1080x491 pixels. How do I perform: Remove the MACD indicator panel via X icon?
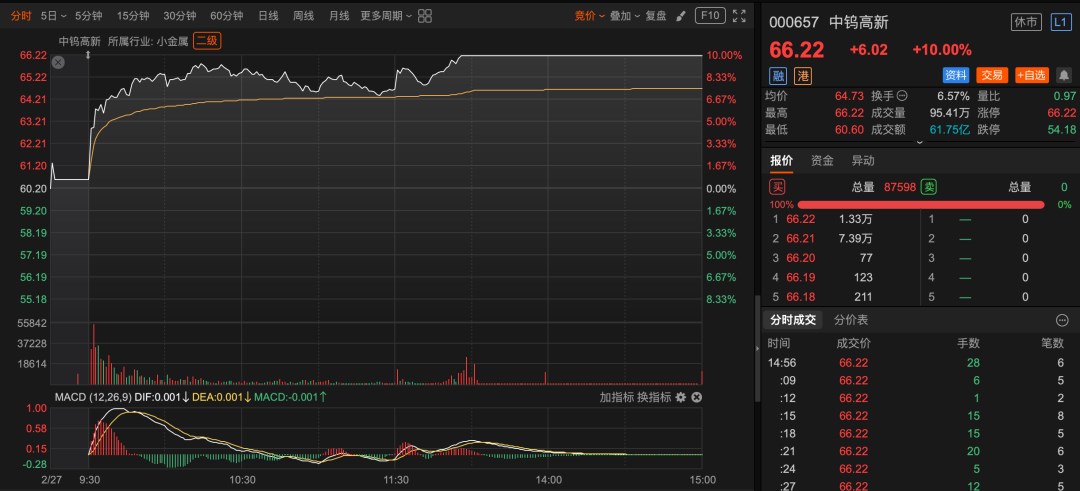[697, 397]
